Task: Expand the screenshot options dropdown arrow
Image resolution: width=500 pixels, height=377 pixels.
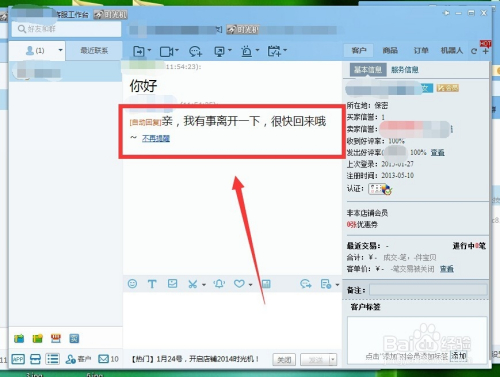Action: click(204, 285)
